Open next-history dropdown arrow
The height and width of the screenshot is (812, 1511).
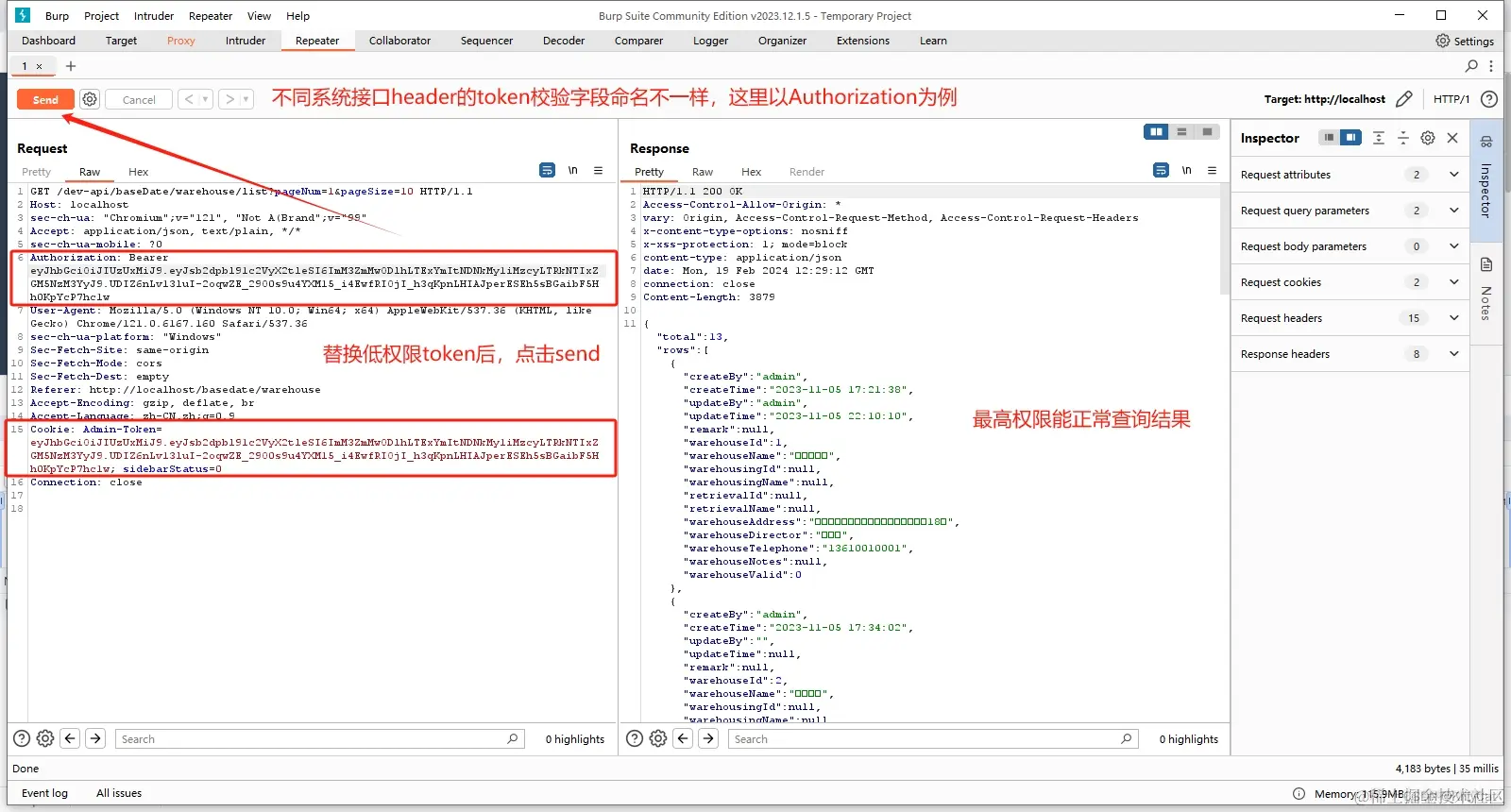(246, 99)
